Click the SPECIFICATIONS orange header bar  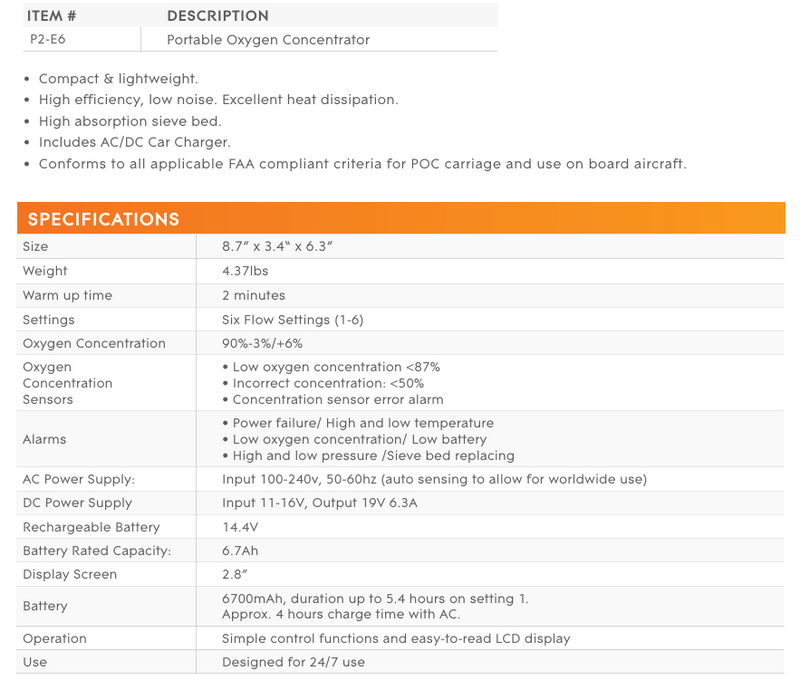click(x=401, y=218)
